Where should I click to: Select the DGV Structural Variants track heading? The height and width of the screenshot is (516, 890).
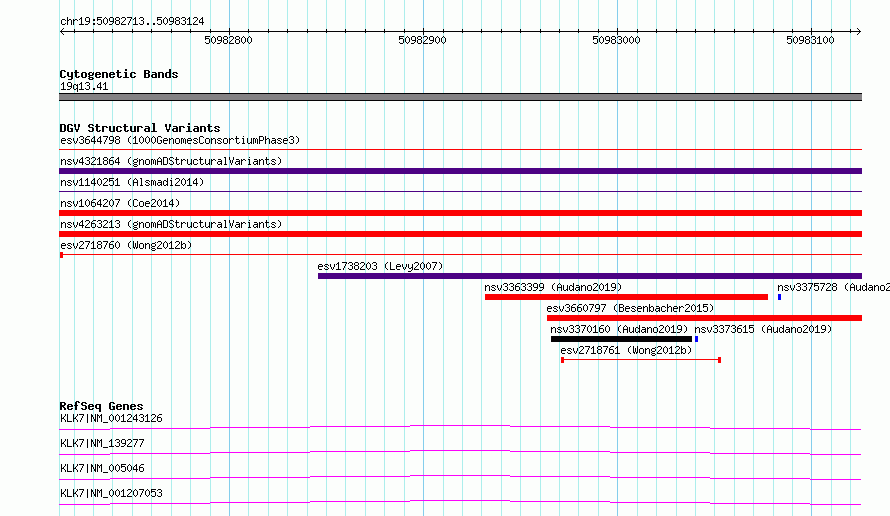140,128
